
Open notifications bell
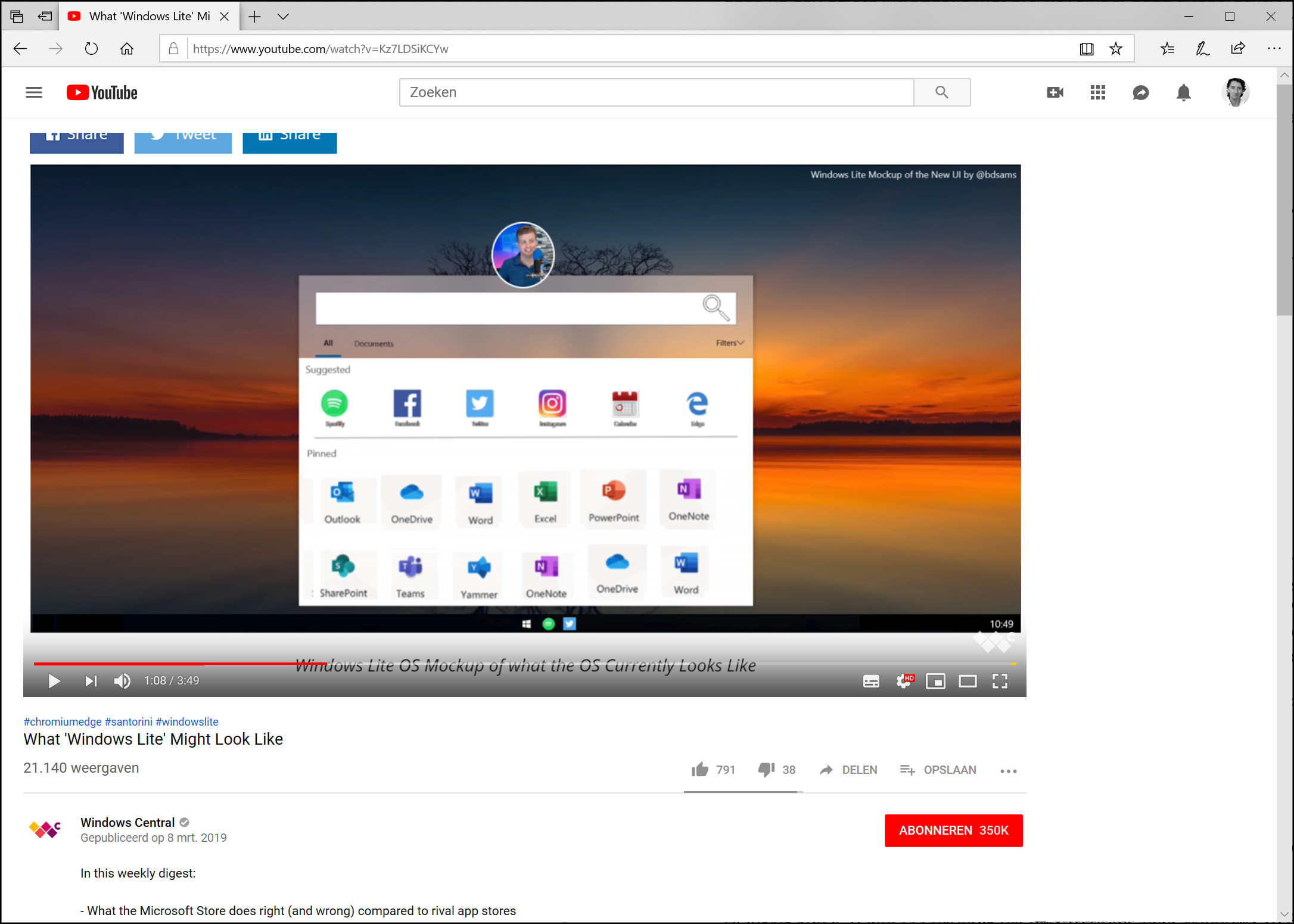pos(1184,92)
